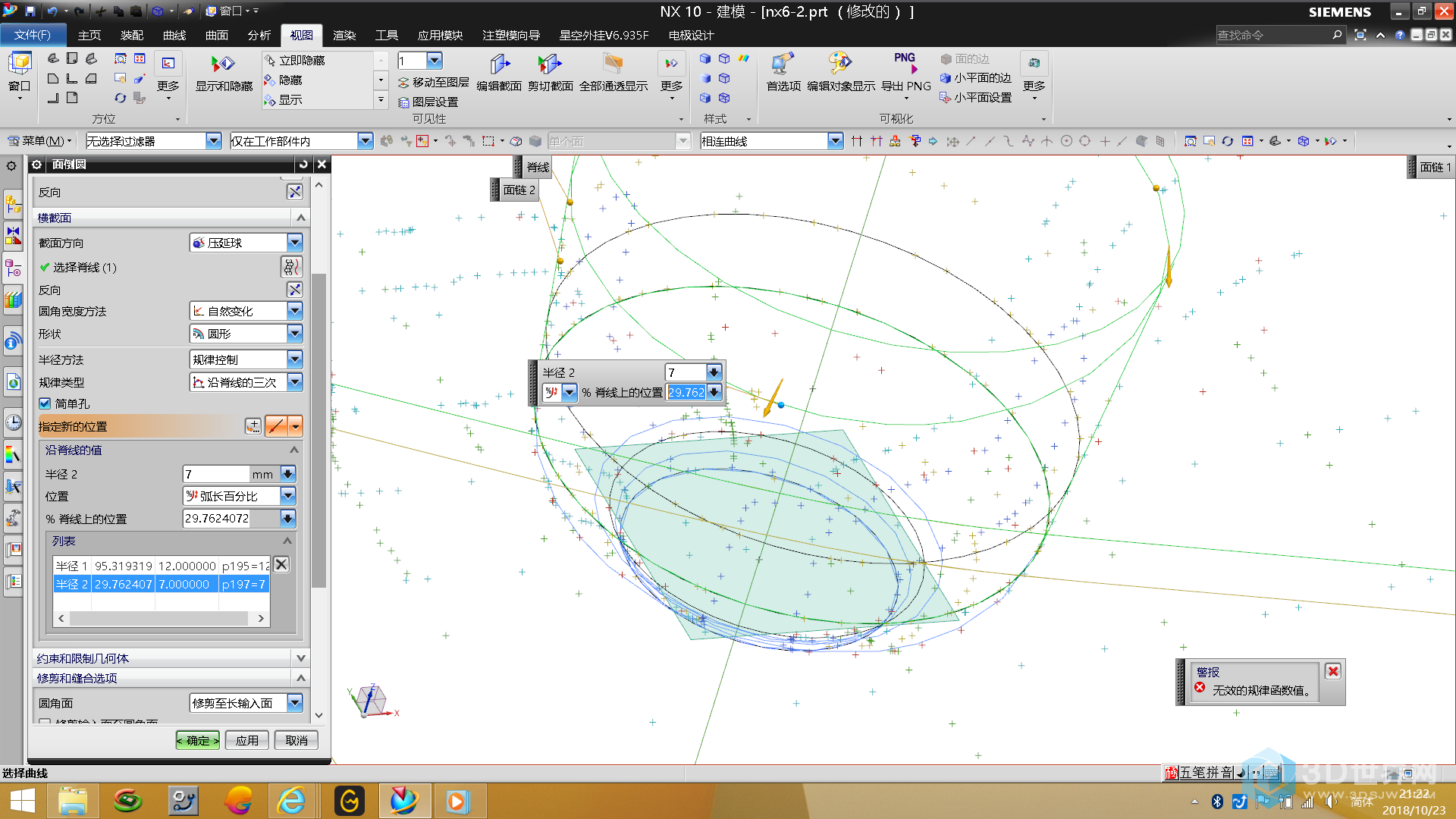Click 全部通透显示 see-through all icon
The image size is (1456, 819).
(613, 72)
